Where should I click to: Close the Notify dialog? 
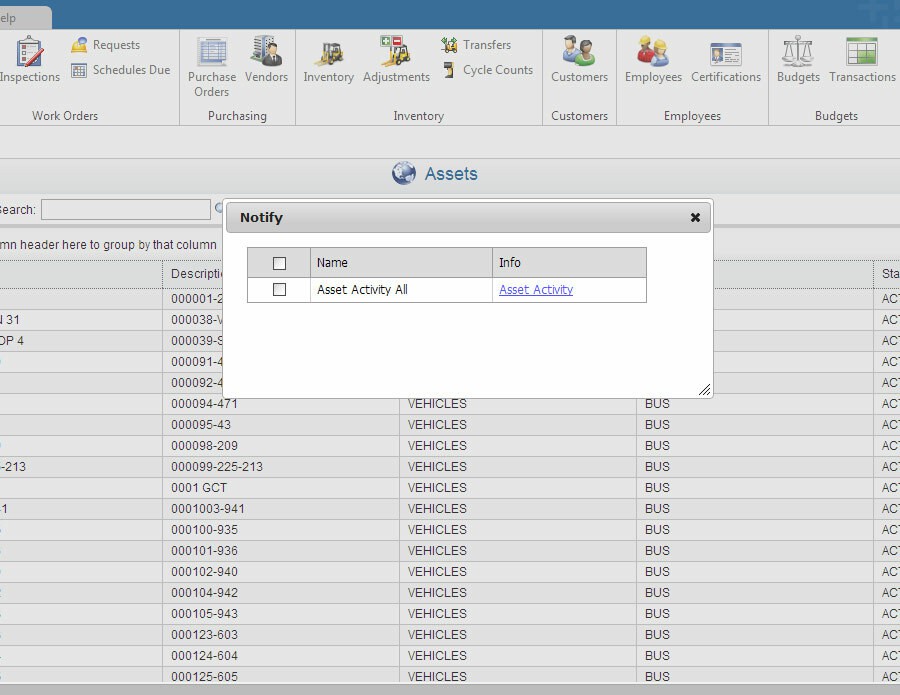[695, 217]
